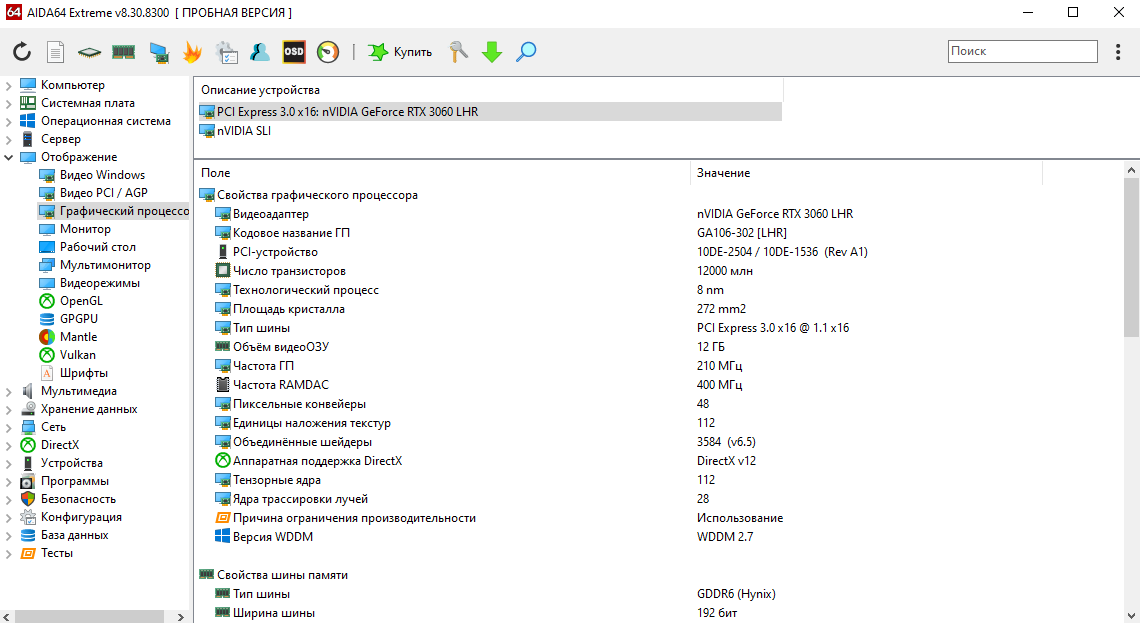Launch the system stability test flame icon

[192, 52]
